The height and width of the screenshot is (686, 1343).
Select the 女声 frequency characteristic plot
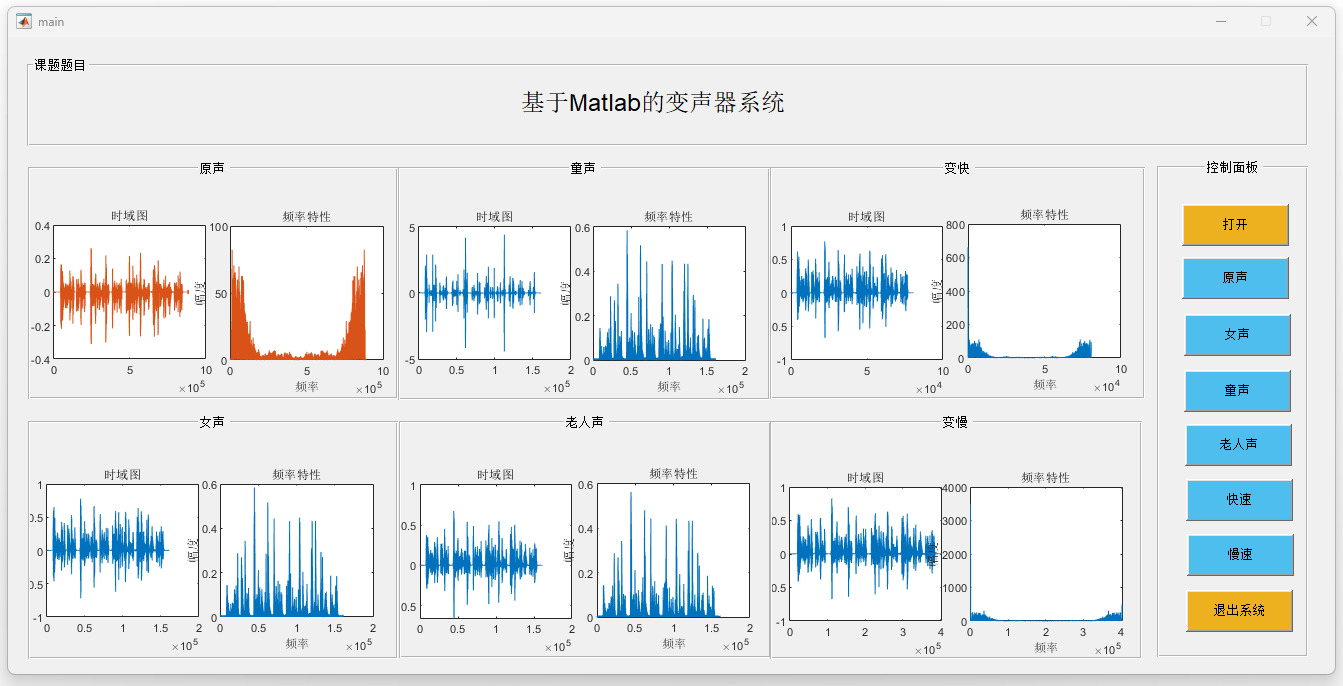click(x=296, y=551)
